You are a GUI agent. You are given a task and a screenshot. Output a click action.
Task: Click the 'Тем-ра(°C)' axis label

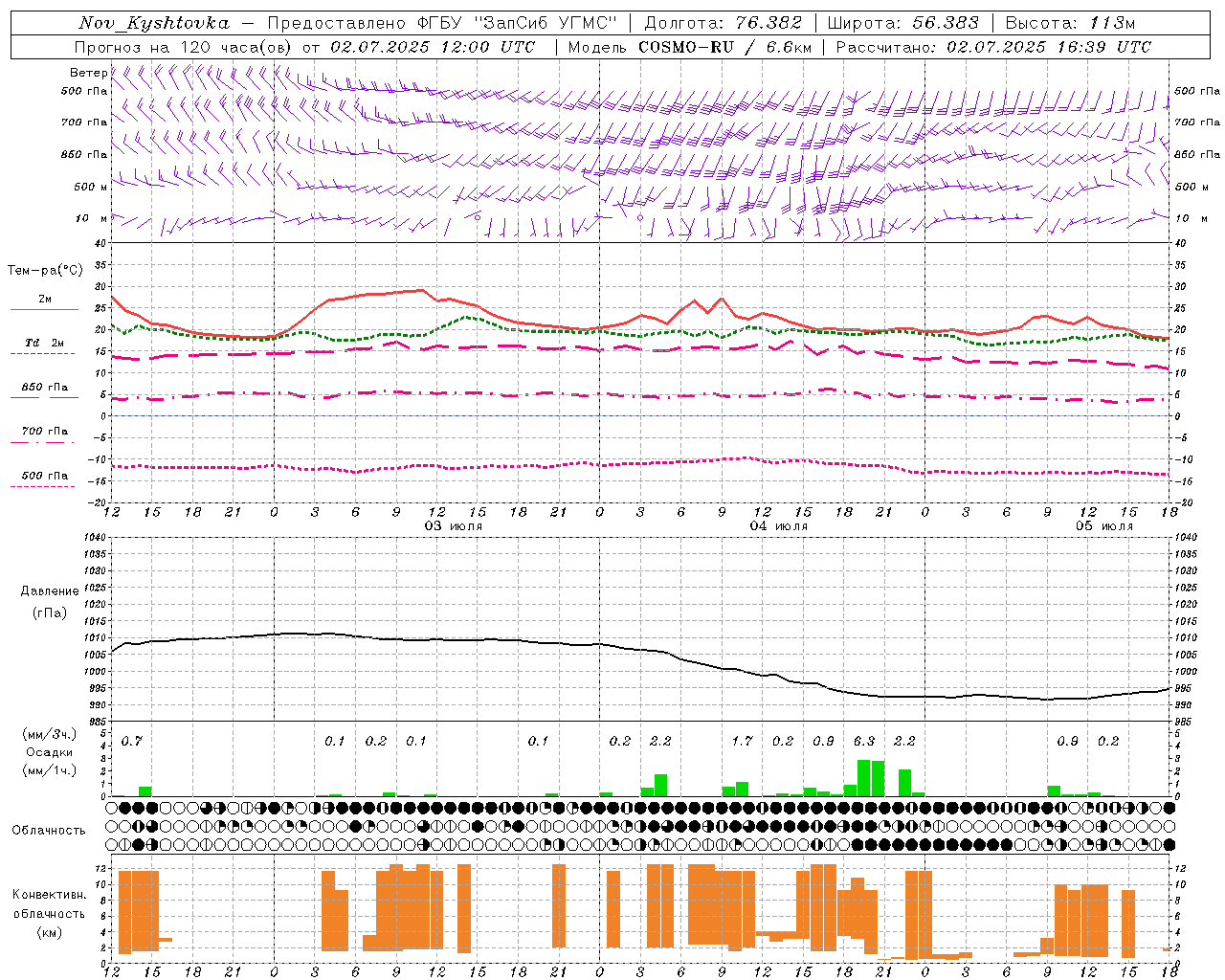tap(44, 271)
